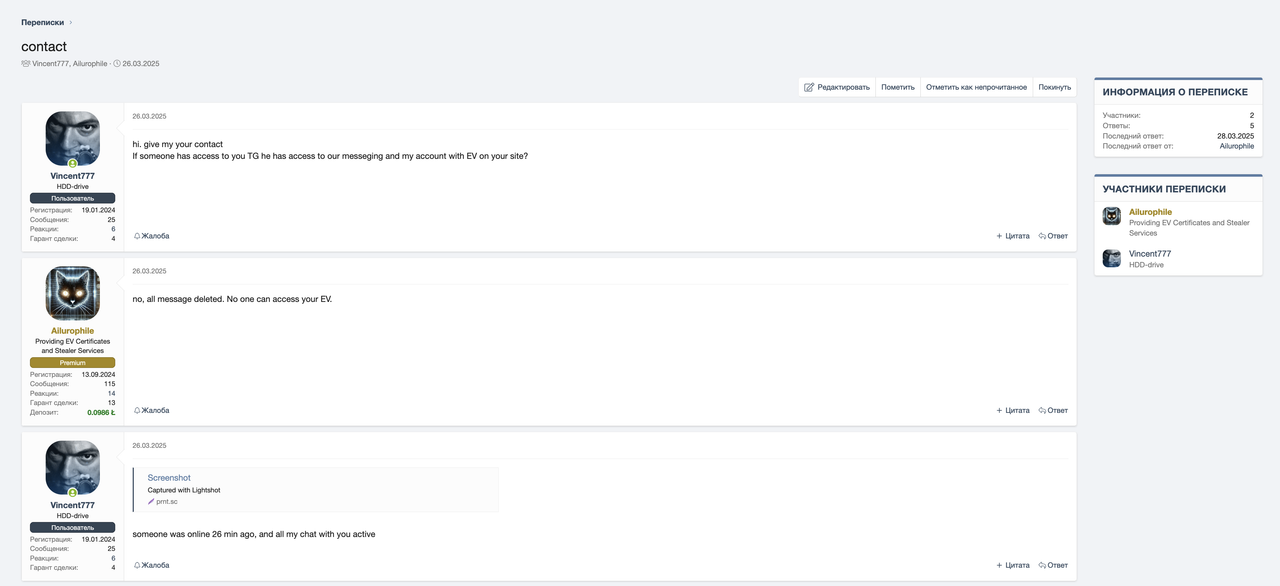Reply to third message with Ответ
This screenshot has height=586, width=1280.
(1053, 565)
